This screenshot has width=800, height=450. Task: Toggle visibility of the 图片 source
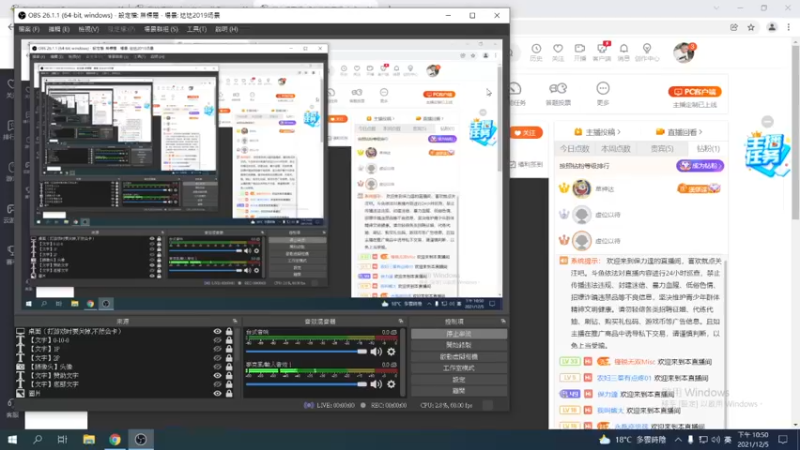217,393
